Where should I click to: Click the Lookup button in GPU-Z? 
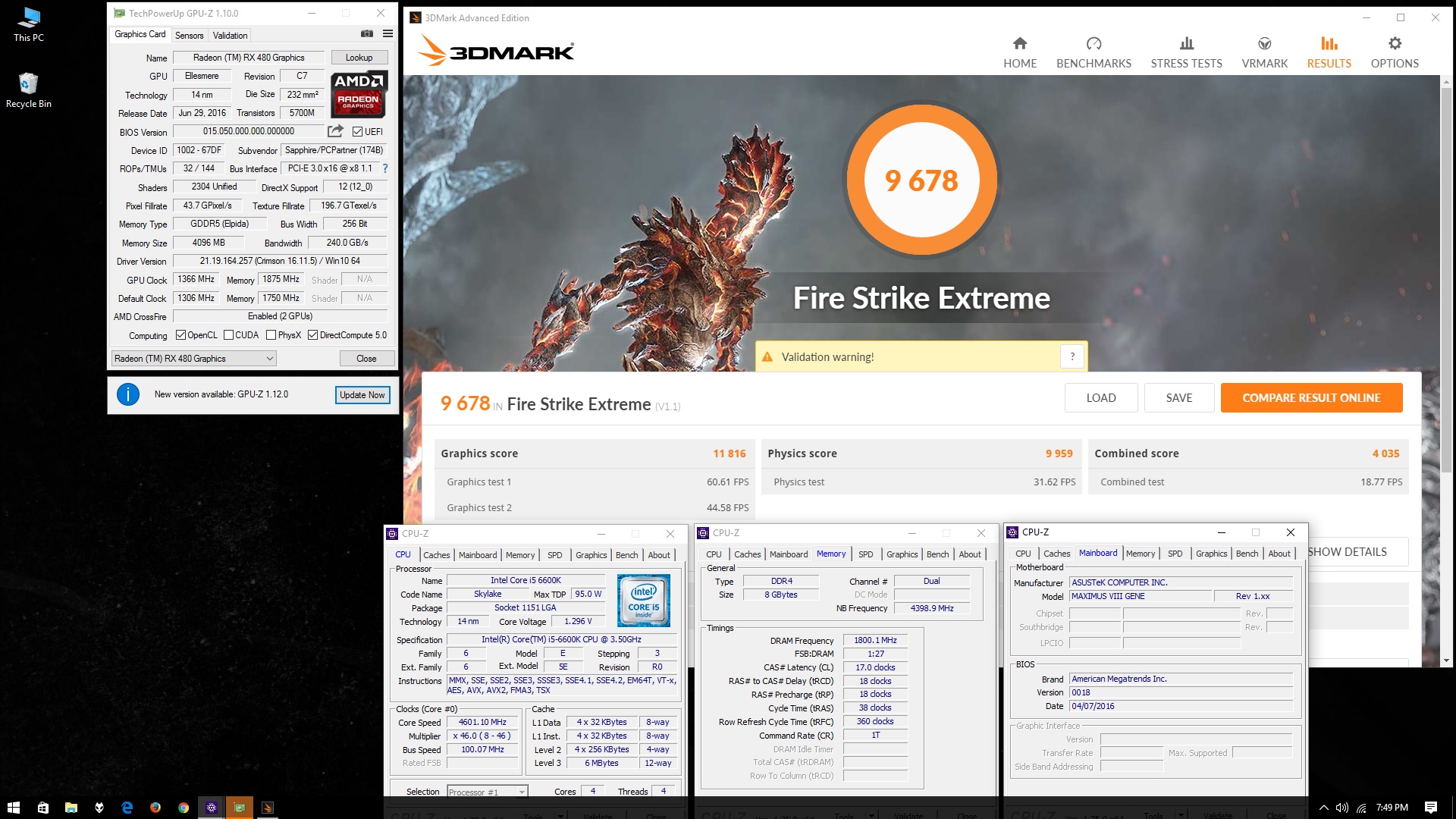tap(359, 58)
